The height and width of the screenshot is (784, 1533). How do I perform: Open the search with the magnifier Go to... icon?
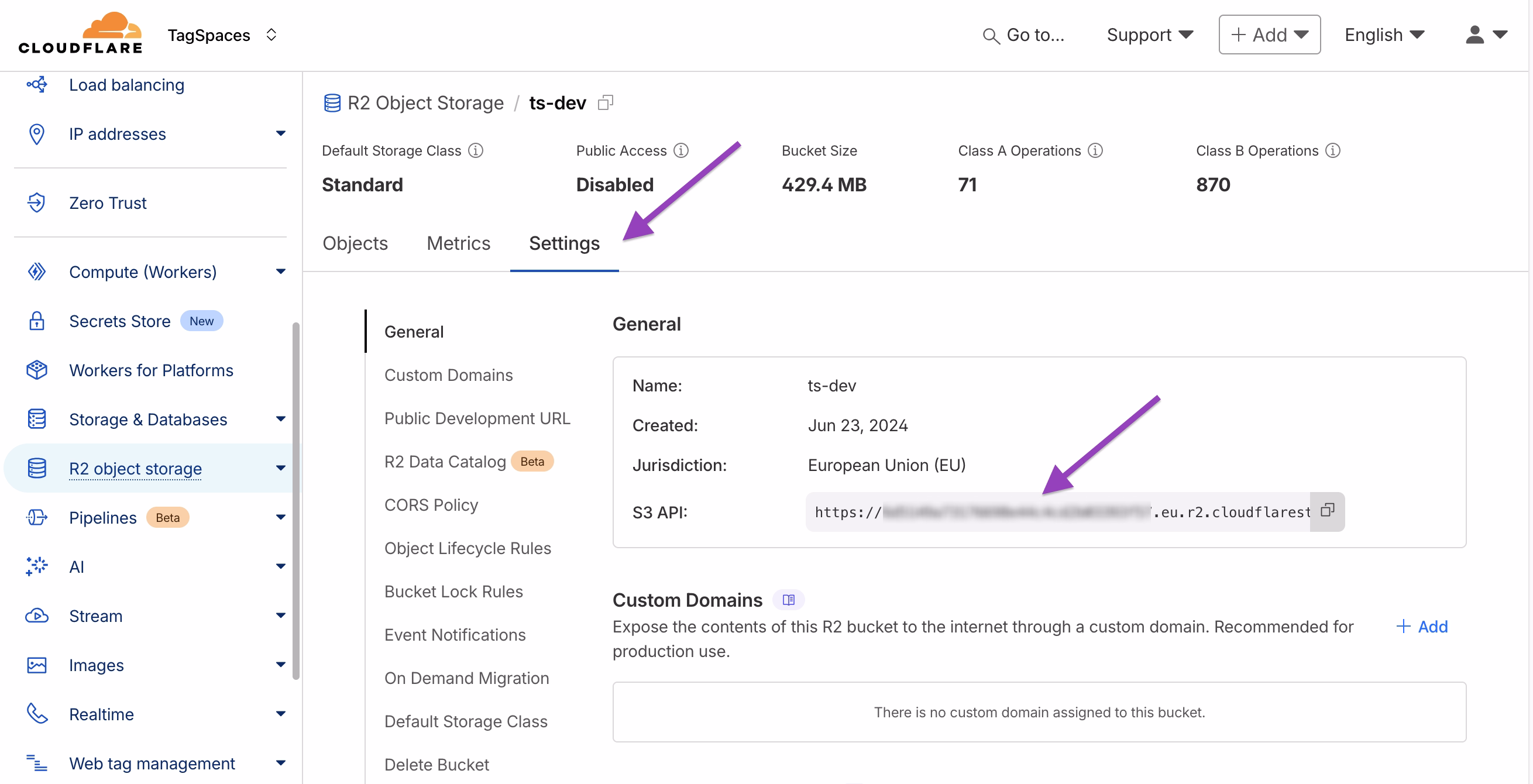click(x=991, y=35)
